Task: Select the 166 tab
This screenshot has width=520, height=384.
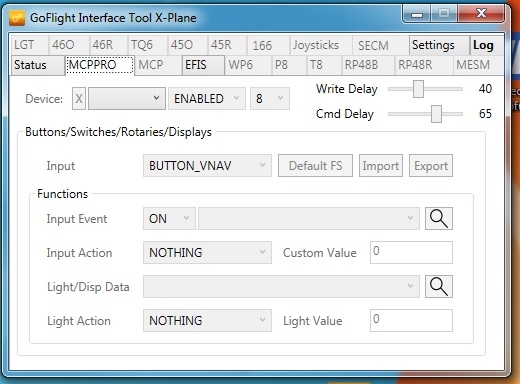Action: (268, 45)
